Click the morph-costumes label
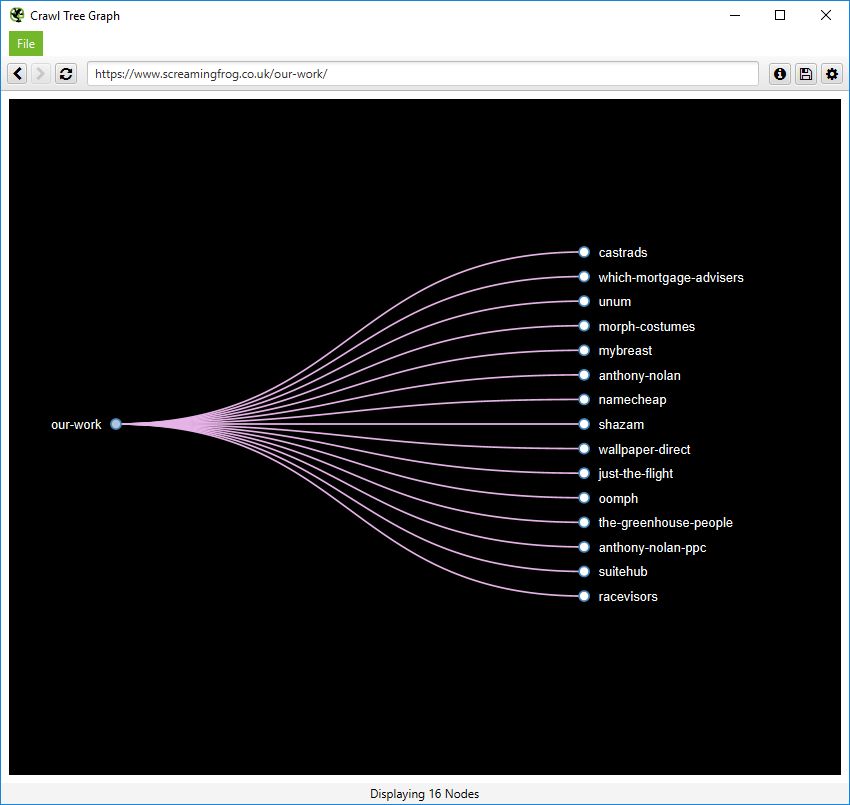Viewport: 850px width, 805px height. (x=646, y=326)
